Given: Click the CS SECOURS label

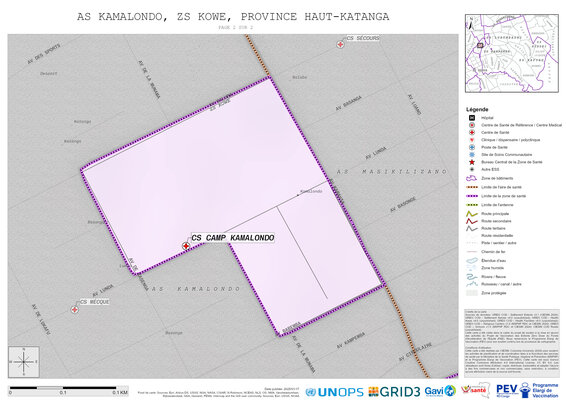Looking at the screenshot, I should (x=363, y=38).
